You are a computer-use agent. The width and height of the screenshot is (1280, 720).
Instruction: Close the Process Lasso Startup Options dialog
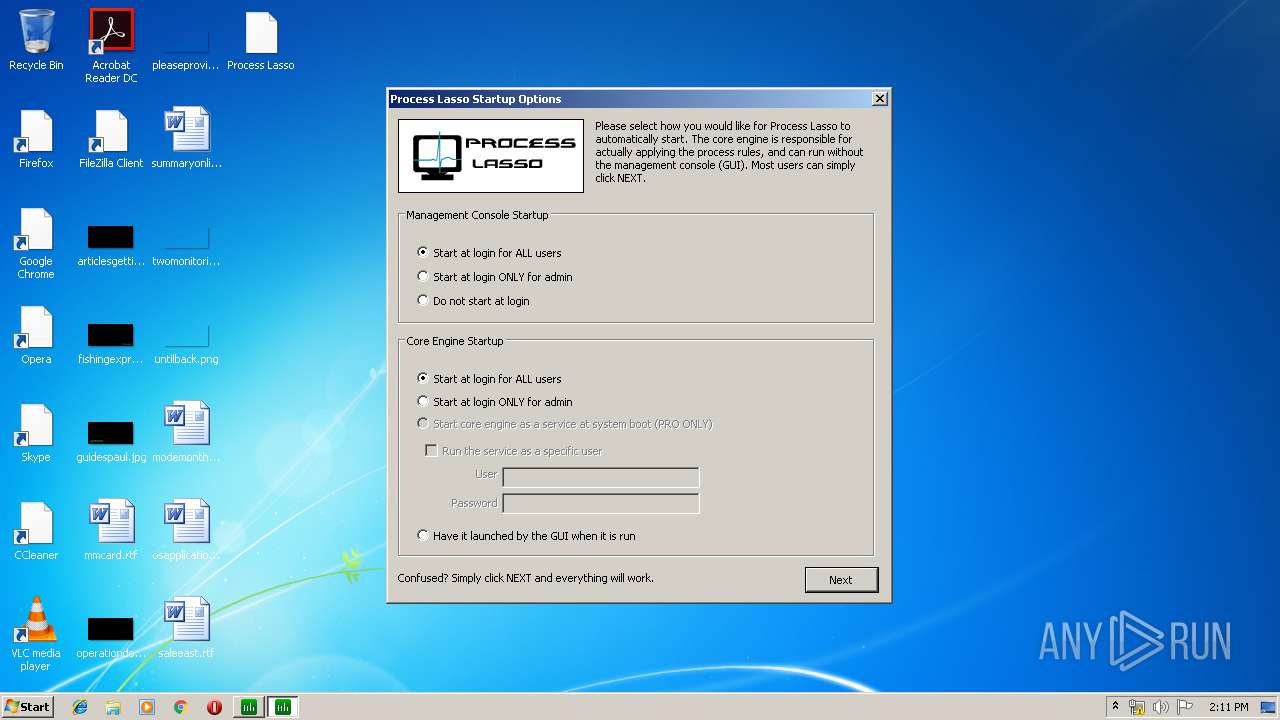[x=879, y=99]
